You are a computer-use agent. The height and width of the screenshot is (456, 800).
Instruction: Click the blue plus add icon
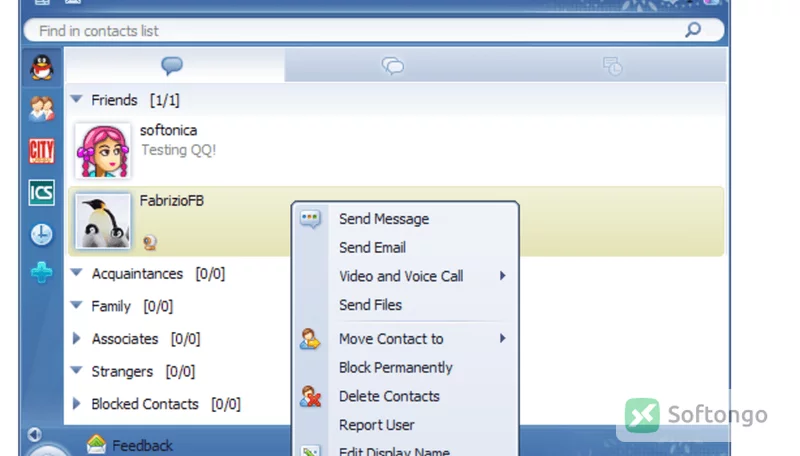pos(42,272)
